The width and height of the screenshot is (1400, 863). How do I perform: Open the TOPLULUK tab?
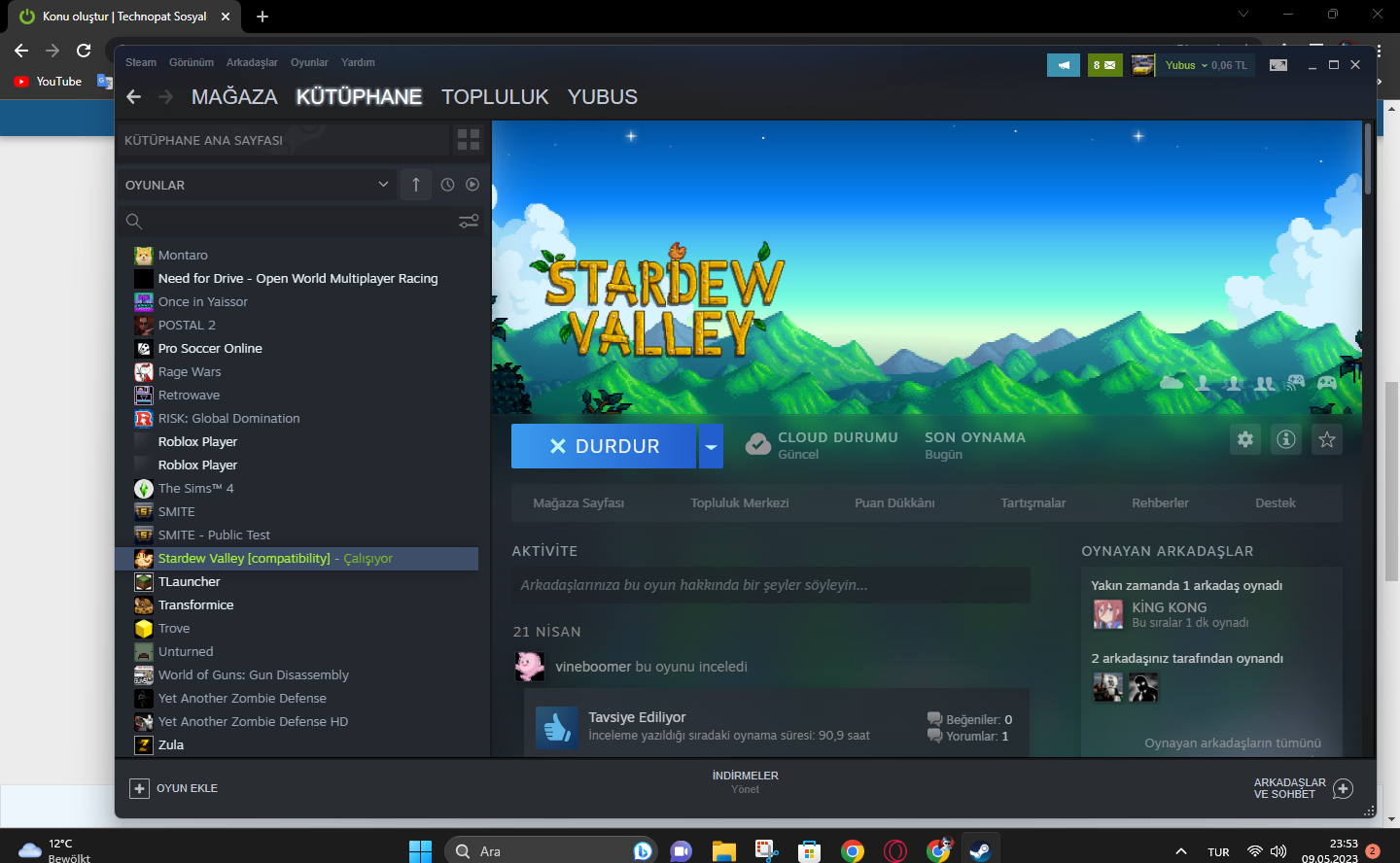(495, 97)
